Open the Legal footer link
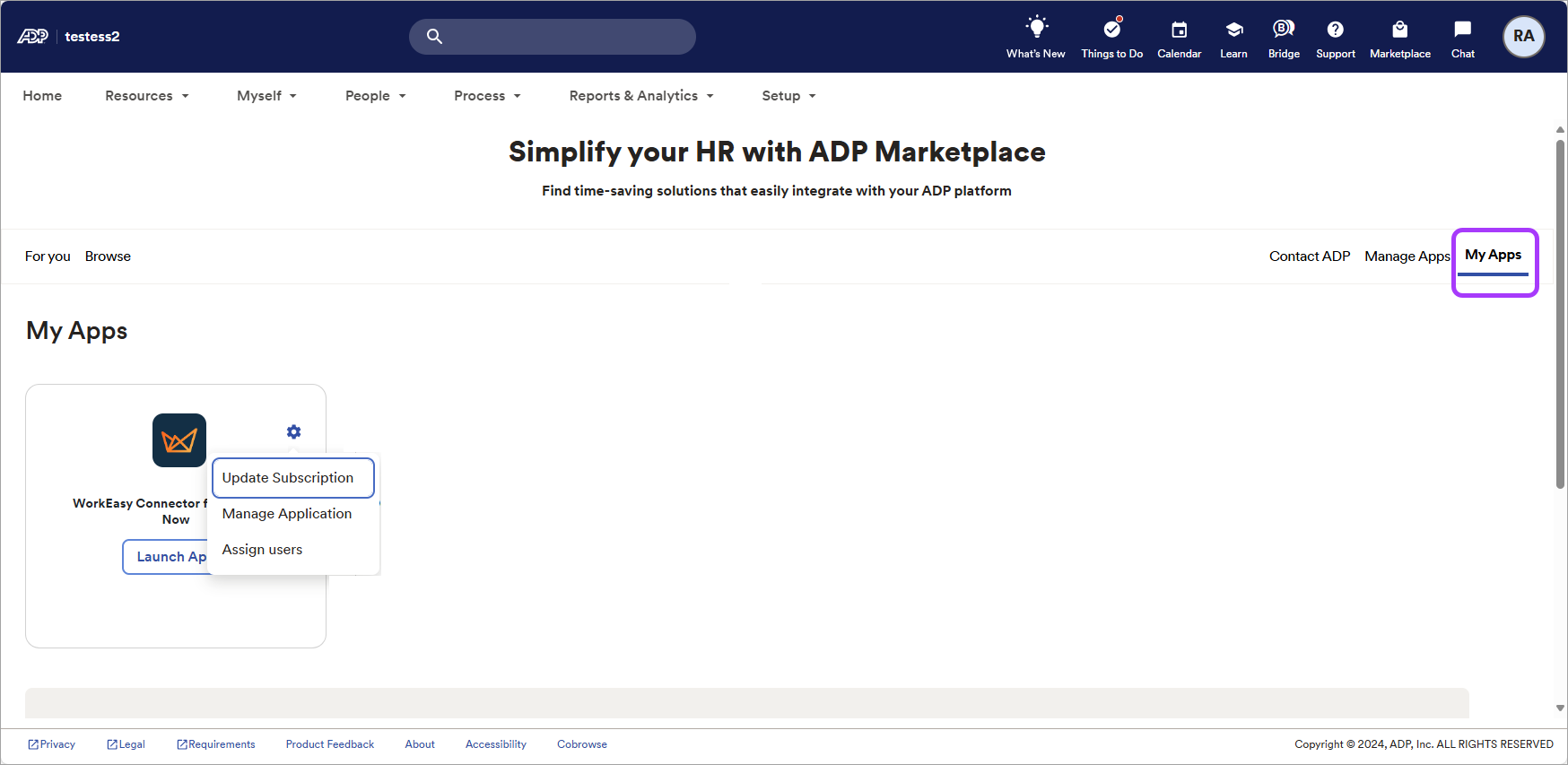The image size is (1568, 765). tap(126, 744)
